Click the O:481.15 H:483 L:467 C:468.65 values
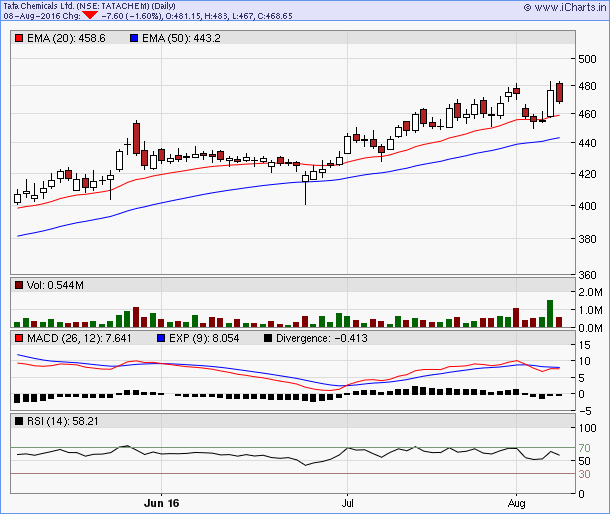610x514 pixels. click(229, 16)
